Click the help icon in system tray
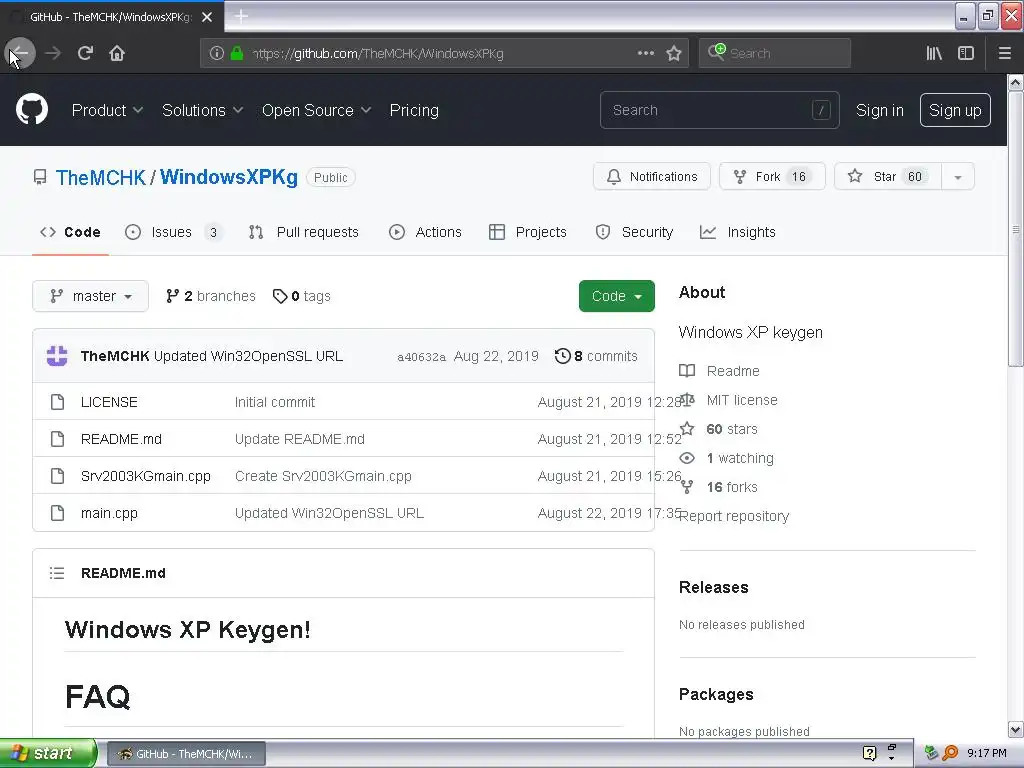The width and height of the screenshot is (1024, 768). pyautogui.click(x=869, y=753)
